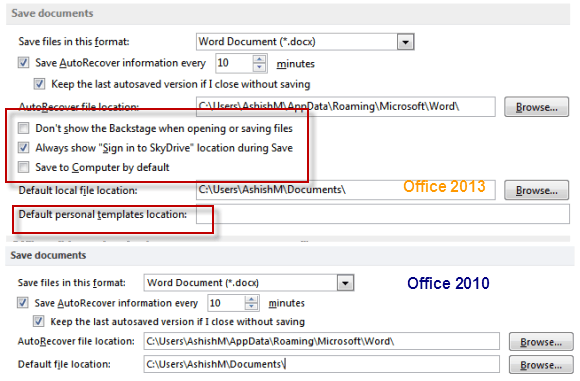Screen dimensions: 580x381
Task: Enable Don't show the Backstage checkbox
Action: pos(24,128)
